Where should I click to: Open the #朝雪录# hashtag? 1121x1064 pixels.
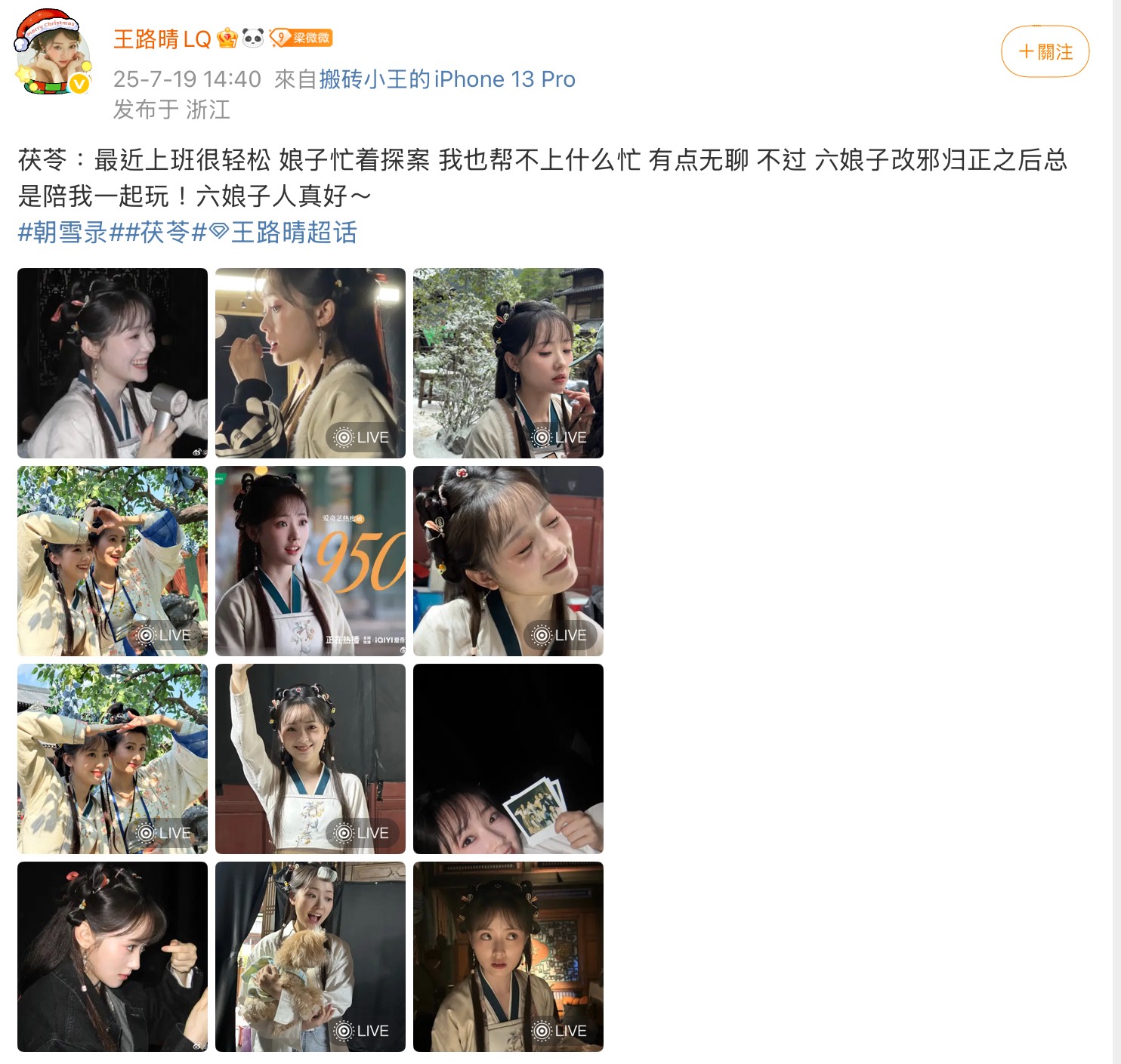click(x=63, y=233)
